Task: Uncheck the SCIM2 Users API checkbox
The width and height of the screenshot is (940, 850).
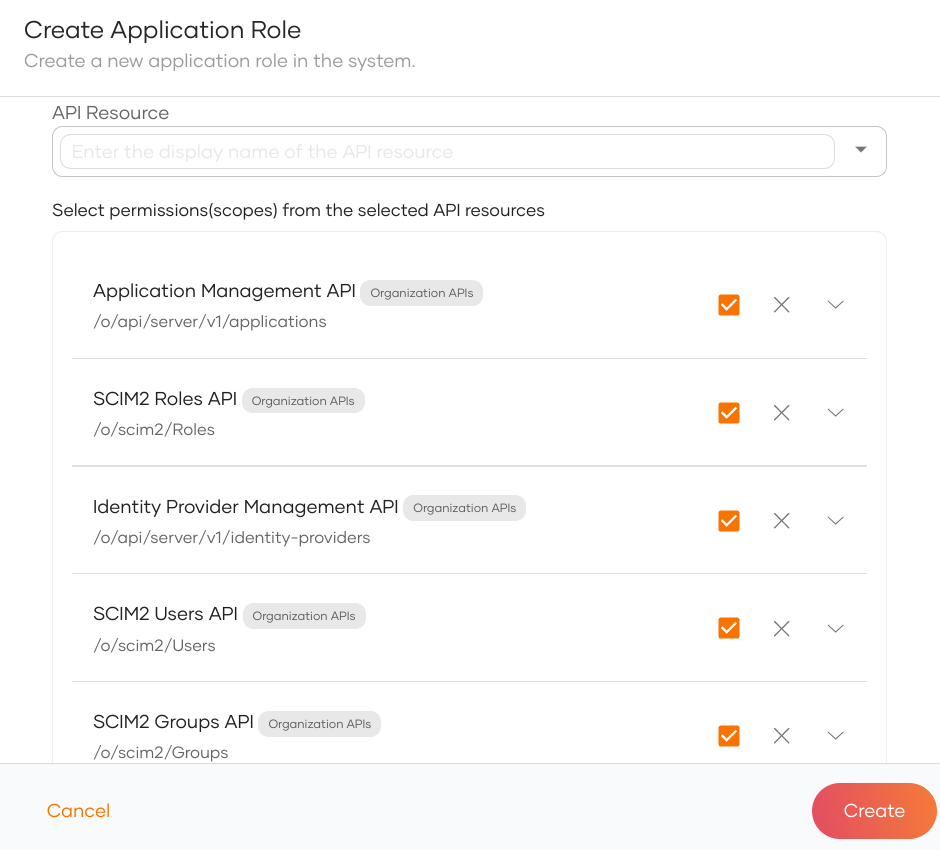Action: 728,628
